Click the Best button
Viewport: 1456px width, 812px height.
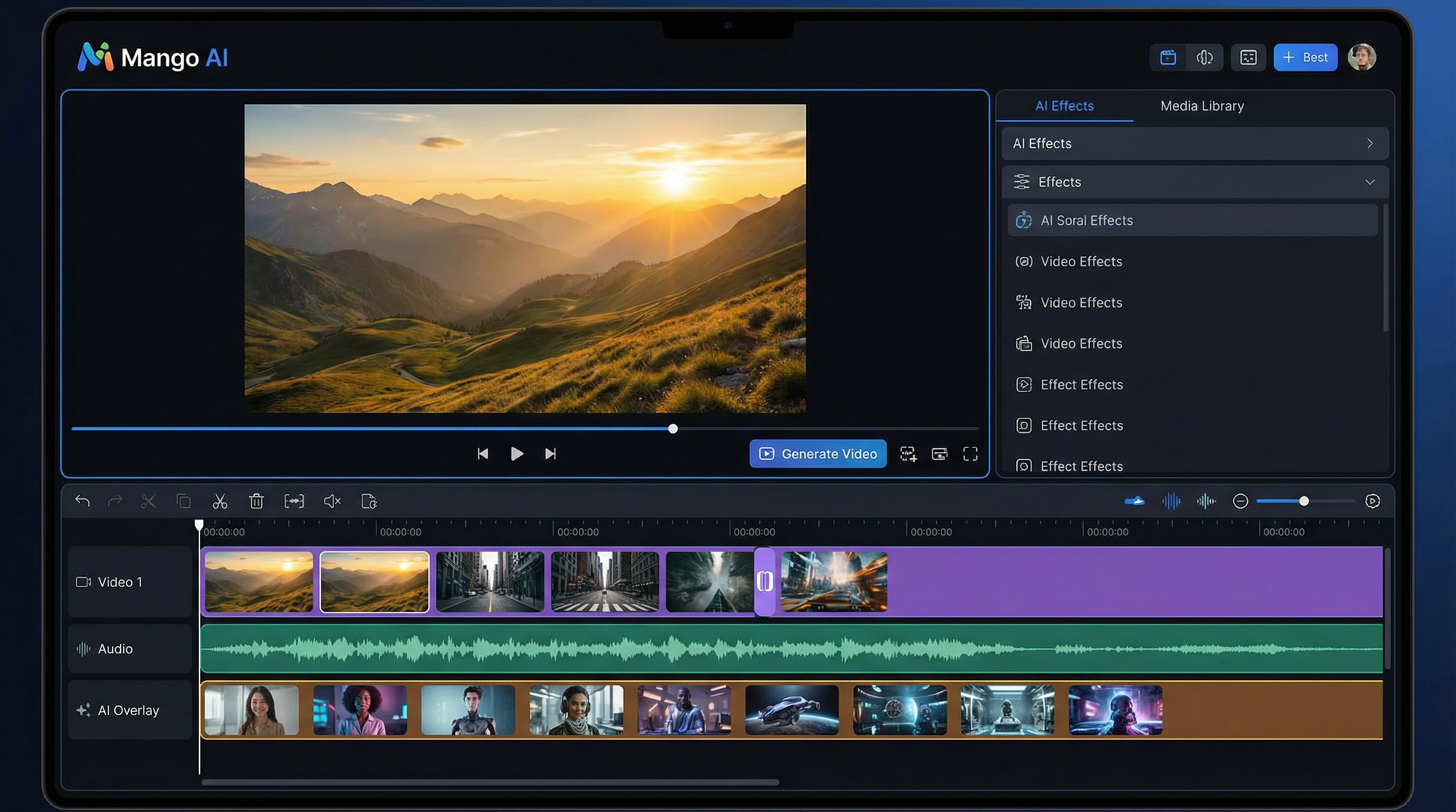pos(1305,57)
